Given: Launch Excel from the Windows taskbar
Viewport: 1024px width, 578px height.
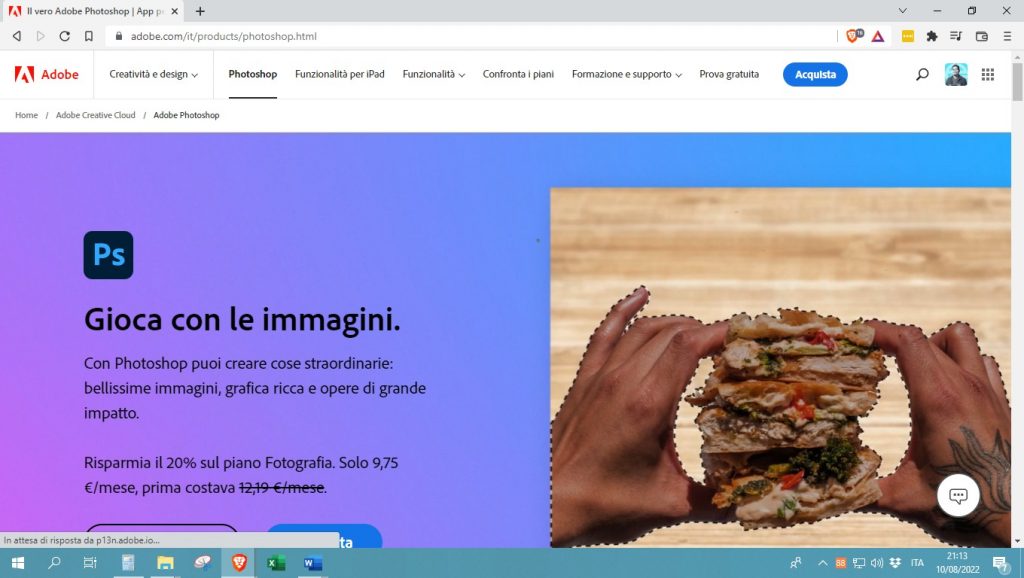Looking at the screenshot, I should click(275, 564).
